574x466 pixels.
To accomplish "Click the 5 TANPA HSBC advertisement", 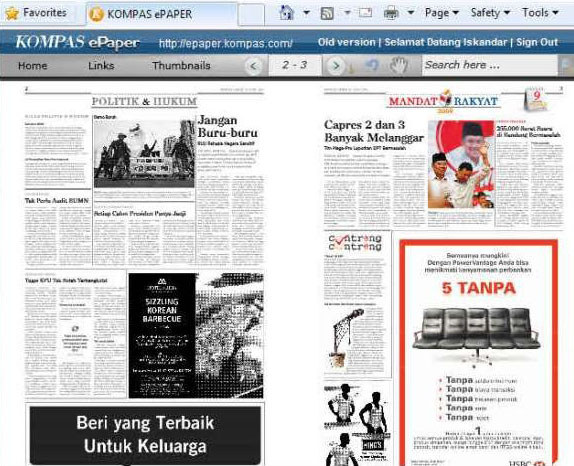I will point(478,353).
